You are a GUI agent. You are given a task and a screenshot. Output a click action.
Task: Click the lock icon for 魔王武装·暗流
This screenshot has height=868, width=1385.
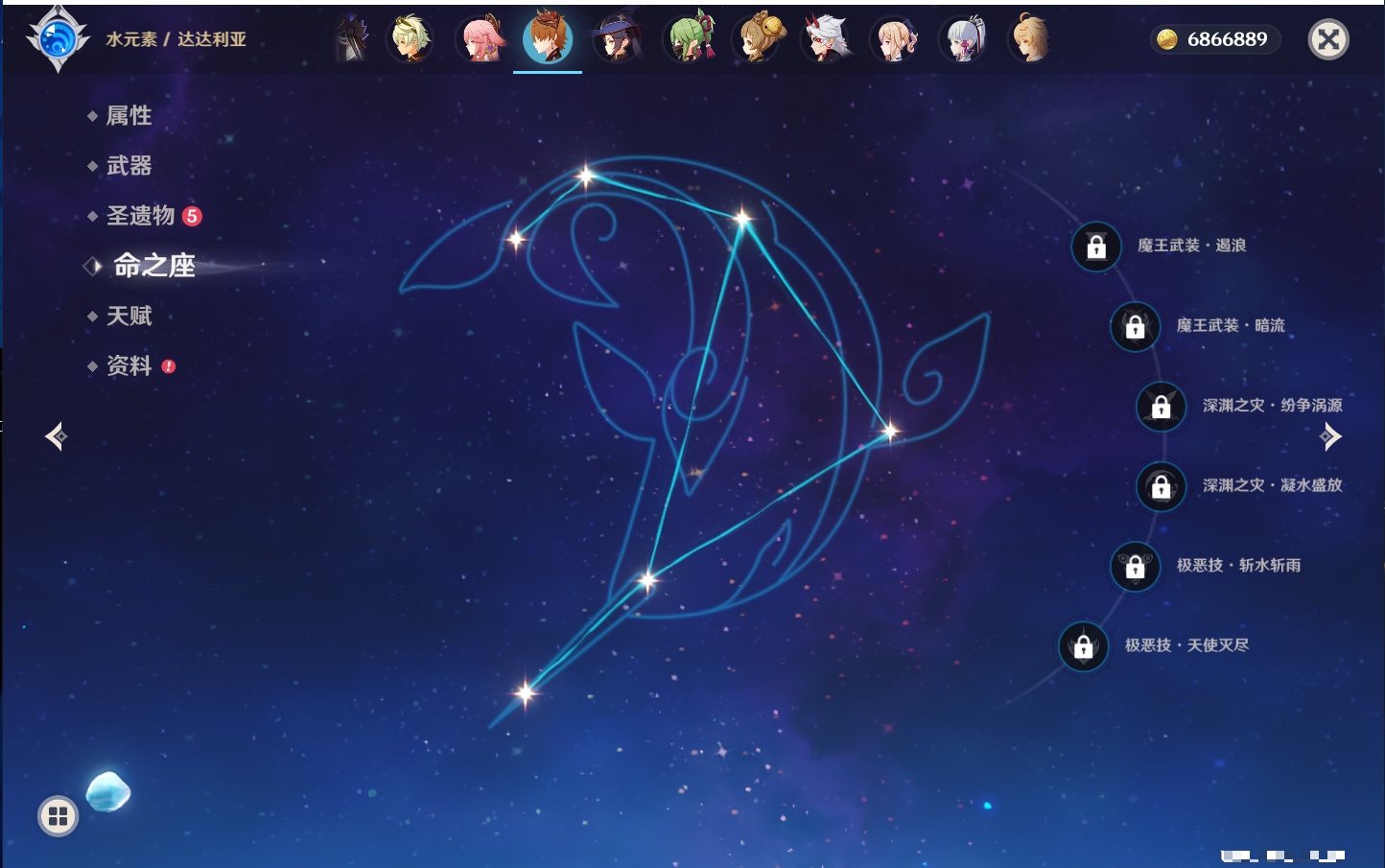1135,326
